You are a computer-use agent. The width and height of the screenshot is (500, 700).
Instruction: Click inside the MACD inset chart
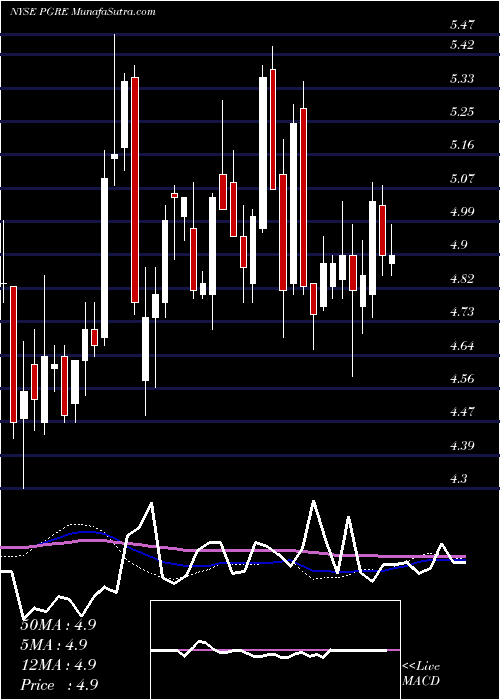pyautogui.click(x=275, y=650)
